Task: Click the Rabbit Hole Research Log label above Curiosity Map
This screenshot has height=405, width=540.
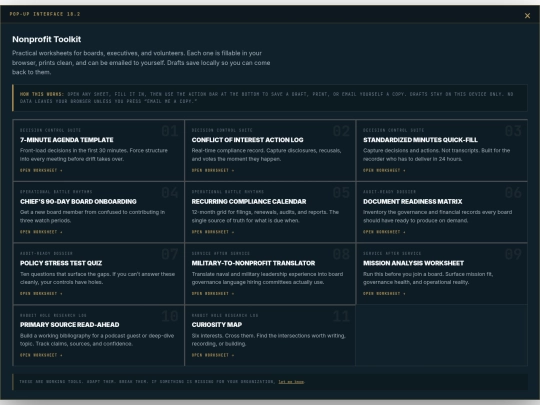Action: coord(225,315)
